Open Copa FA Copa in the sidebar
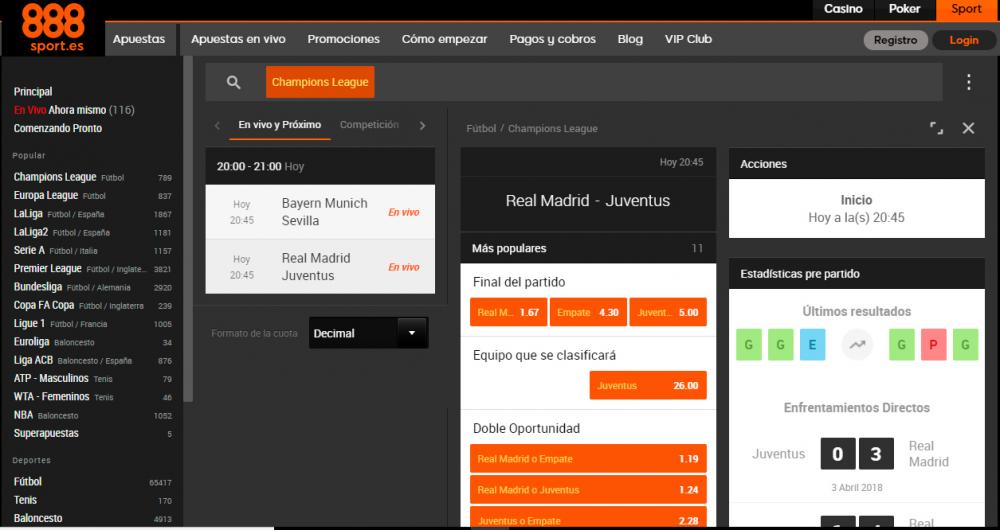The height and width of the screenshot is (530, 1000). (92, 305)
